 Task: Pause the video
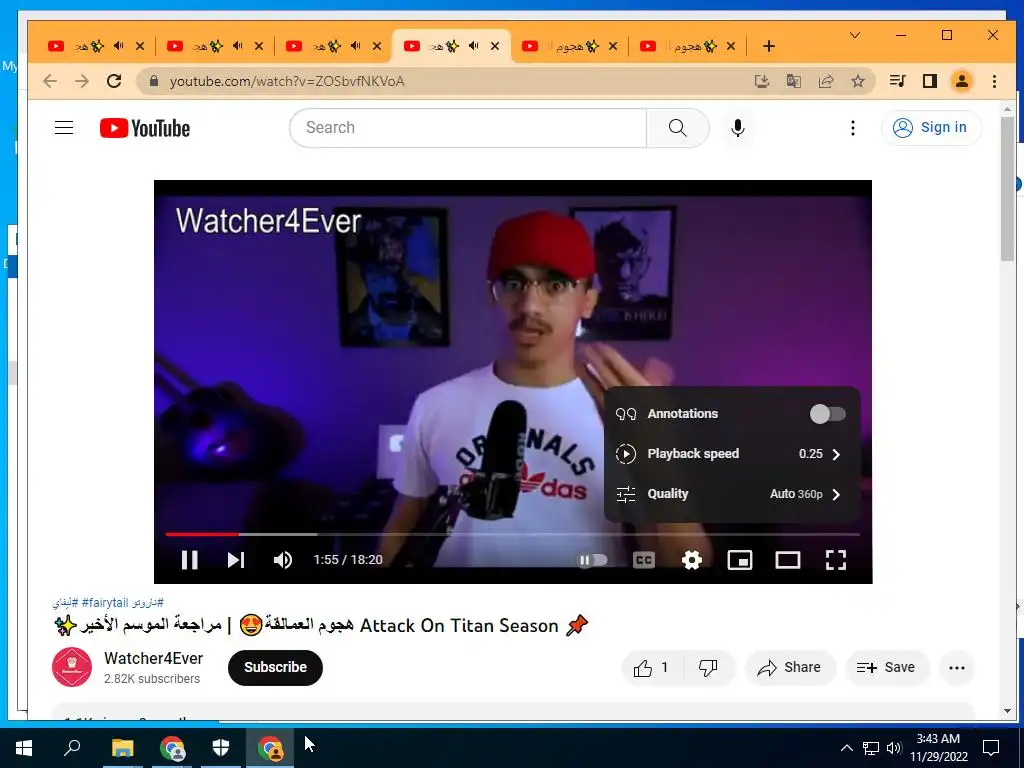[x=189, y=560]
